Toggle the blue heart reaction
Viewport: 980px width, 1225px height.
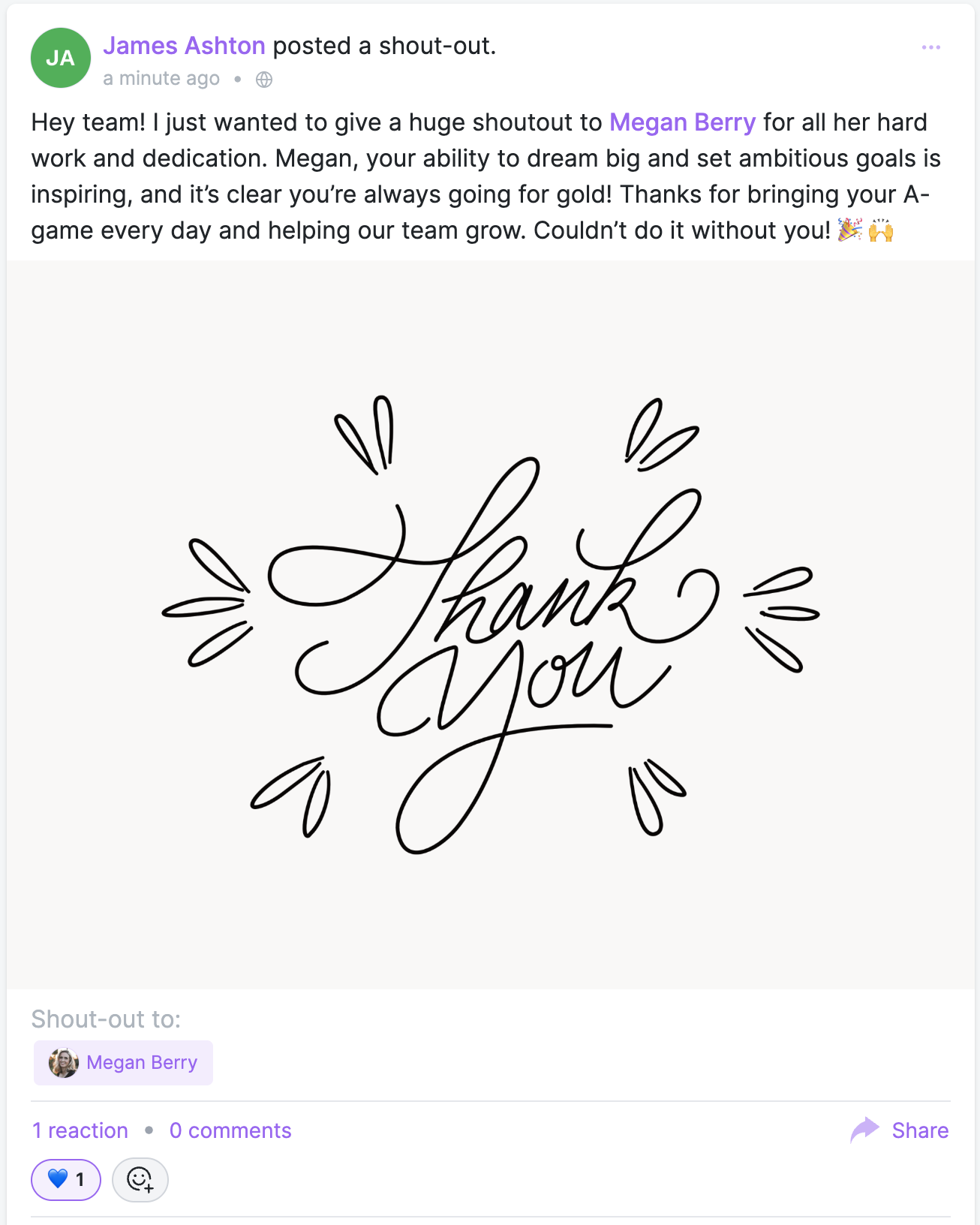click(x=66, y=1179)
